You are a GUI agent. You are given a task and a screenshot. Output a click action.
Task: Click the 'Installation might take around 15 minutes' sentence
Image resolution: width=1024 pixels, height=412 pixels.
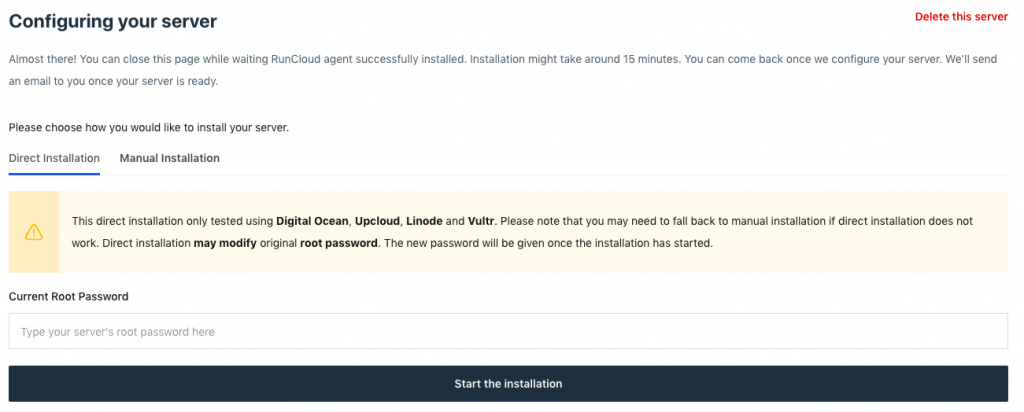tap(574, 60)
